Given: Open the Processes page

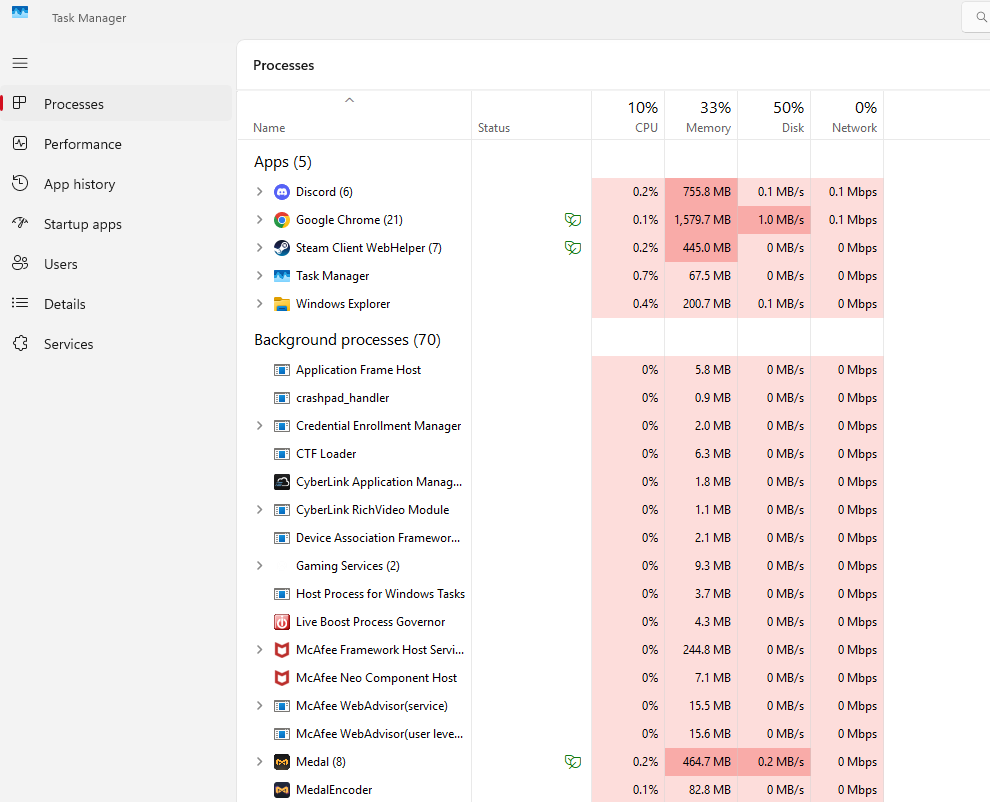Looking at the screenshot, I should tap(116, 104).
